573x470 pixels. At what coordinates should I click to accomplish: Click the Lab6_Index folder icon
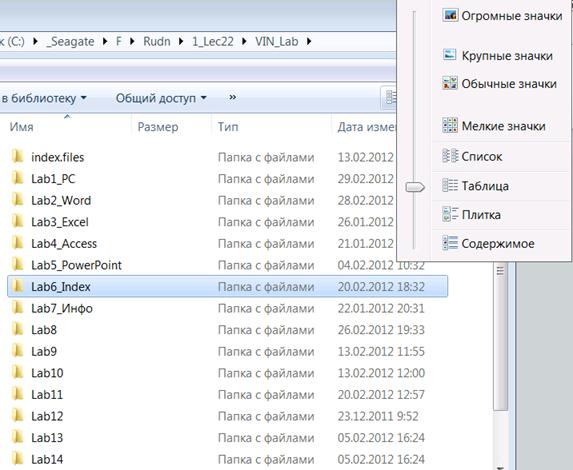point(17,286)
